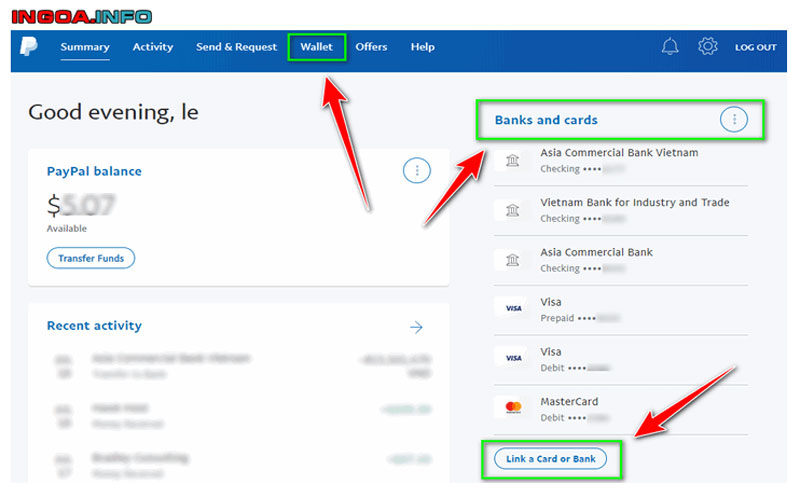Screen dimensions: 800x498
Task: Open the notifications bell icon
Action: tap(670, 47)
